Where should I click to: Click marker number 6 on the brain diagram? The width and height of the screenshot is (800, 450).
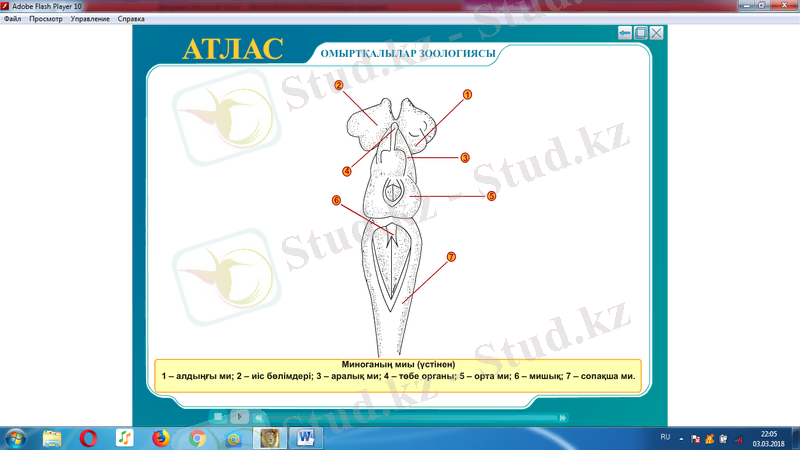336,200
